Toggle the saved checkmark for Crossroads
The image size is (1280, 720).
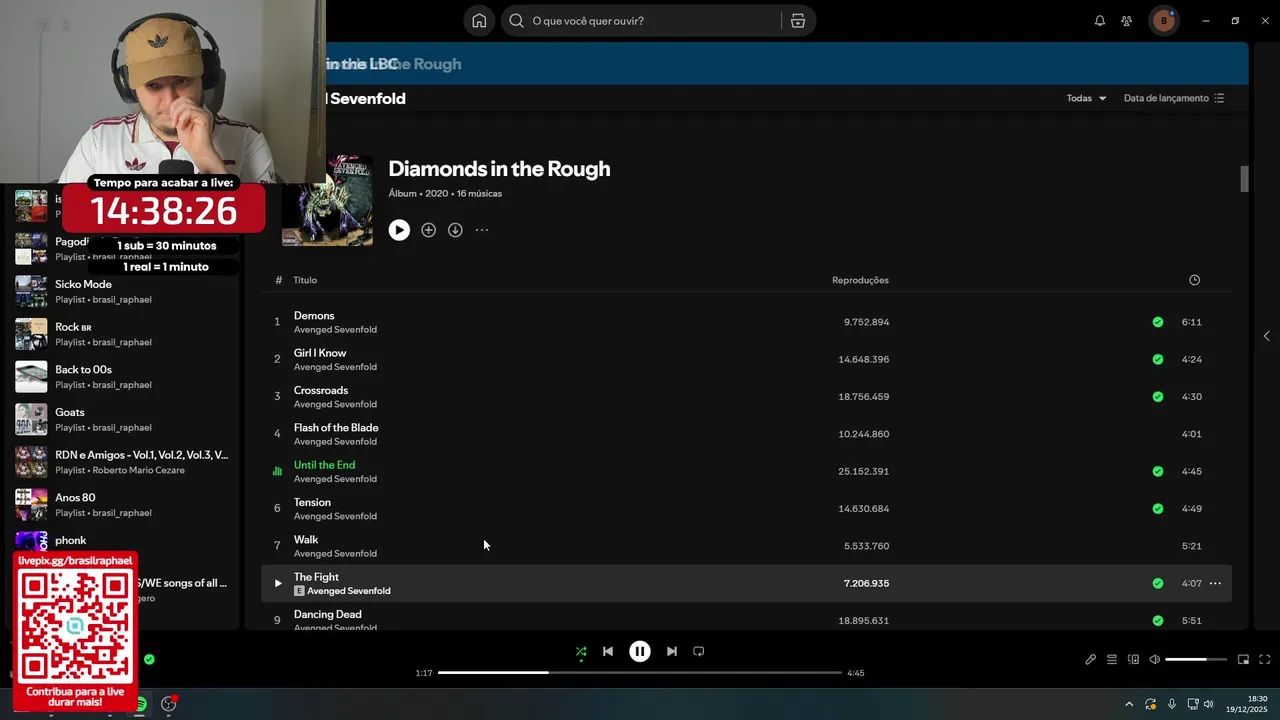(1158, 396)
